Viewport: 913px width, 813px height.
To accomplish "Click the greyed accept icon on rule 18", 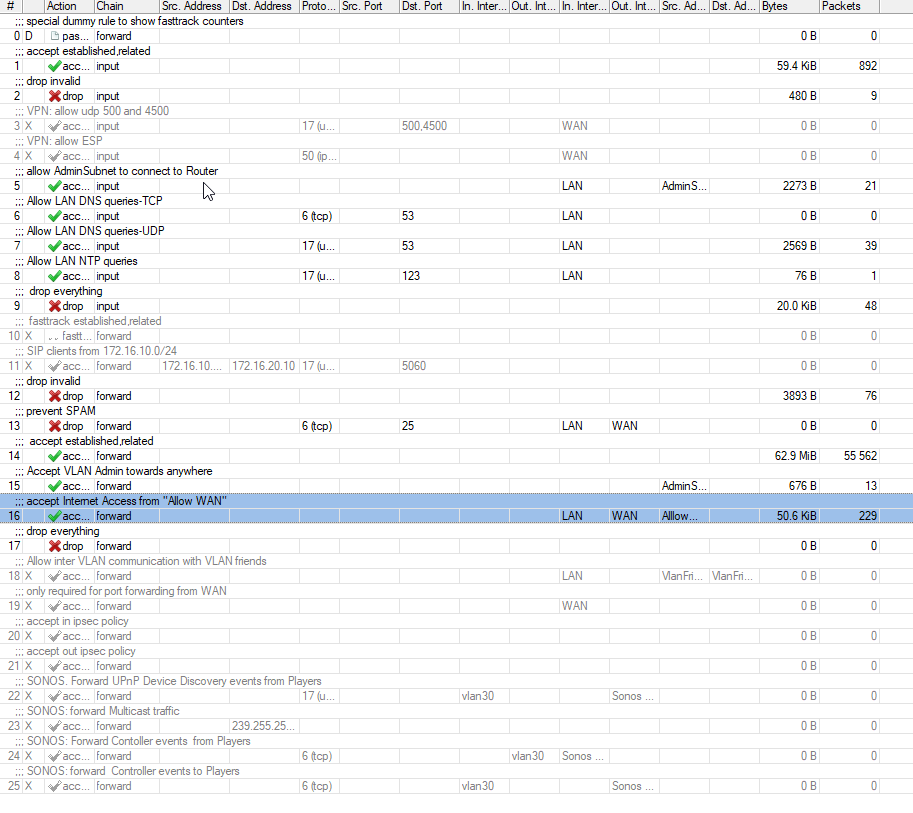I will (x=55, y=576).
